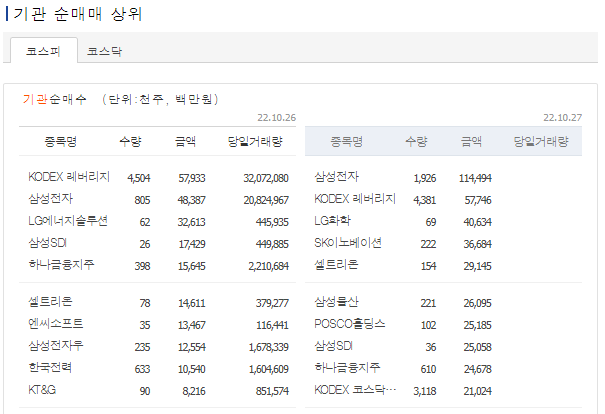This screenshot has height=414, width=605.
Task: Open 삼성물산 stock link
Action: pos(336,302)
